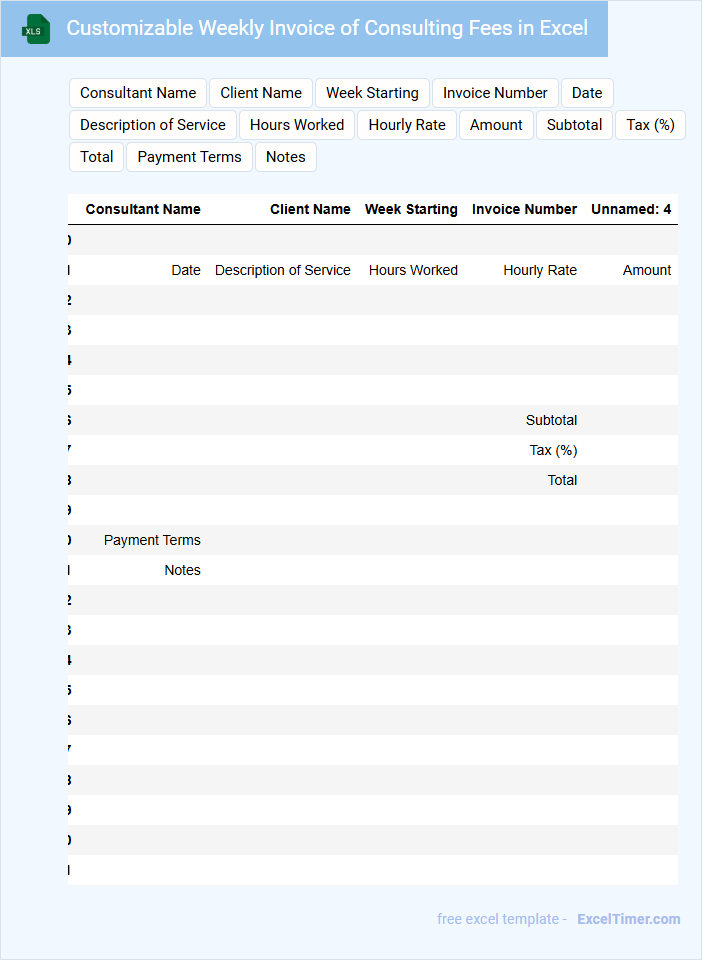Click the Notes cell in the table
This screenshot has height=960, width=702.
coord(182,570)
